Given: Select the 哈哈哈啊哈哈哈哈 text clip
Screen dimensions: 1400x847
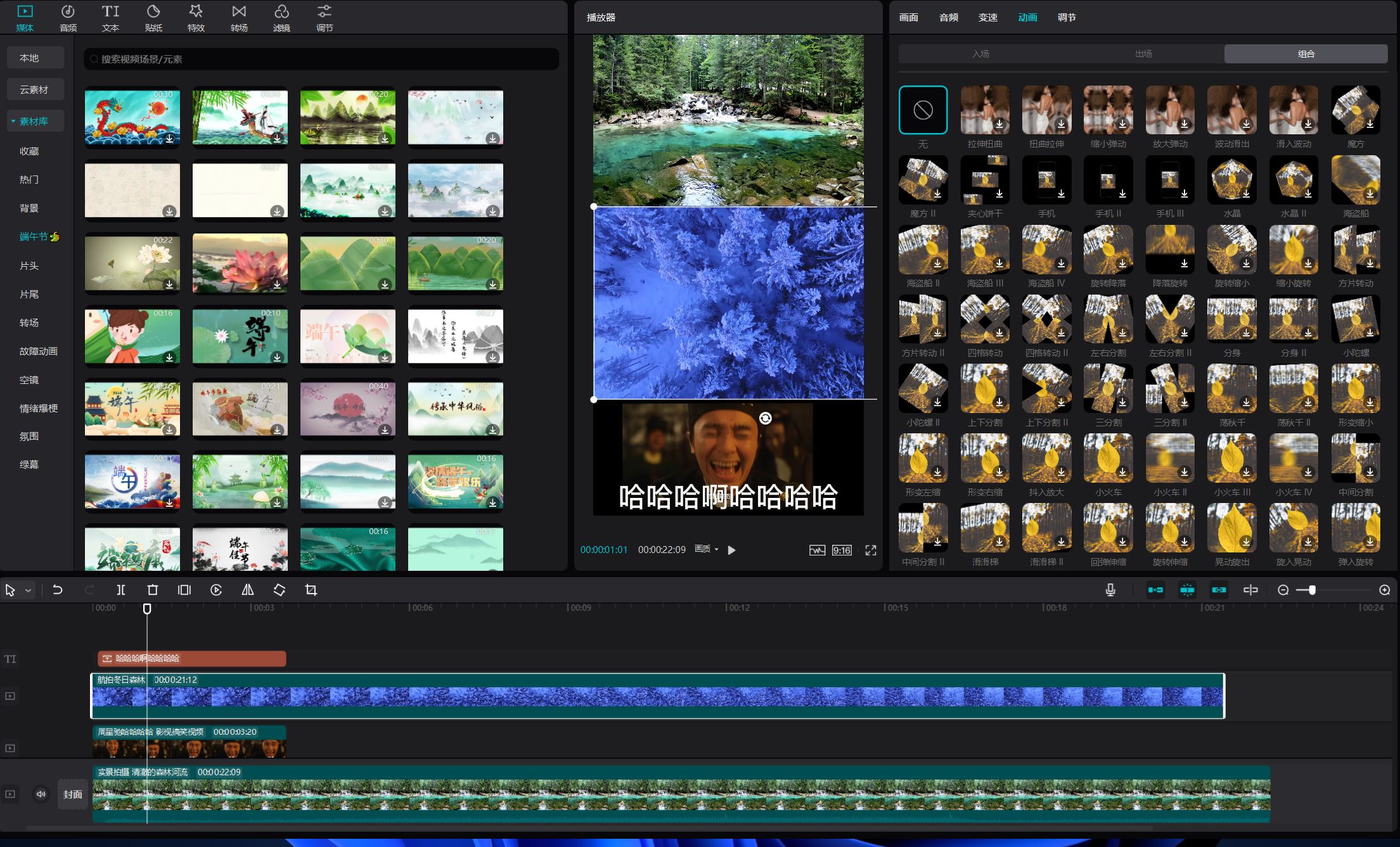Looking at the screenshot, I should click(x=192, y=658).
